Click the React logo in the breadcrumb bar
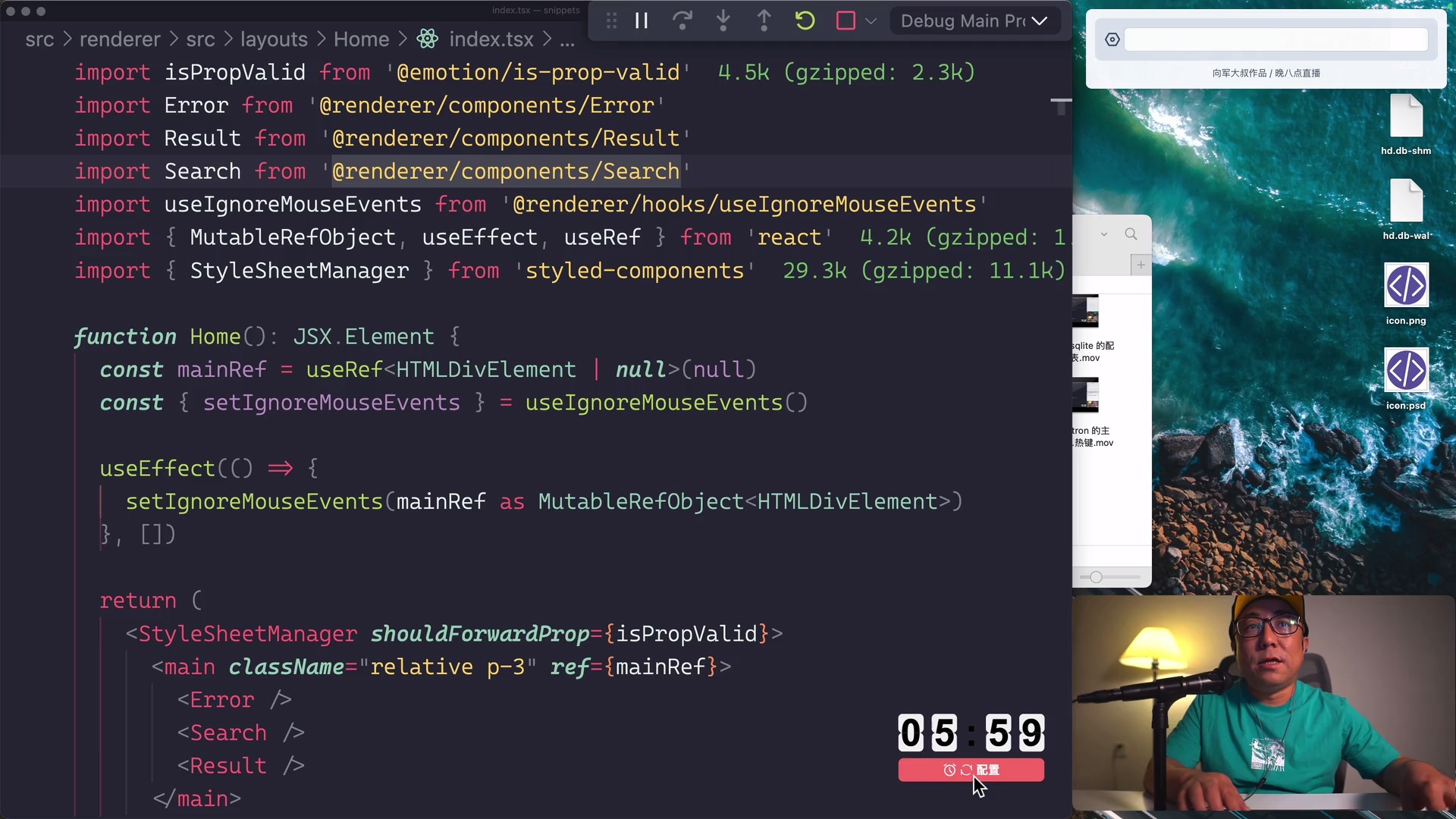 click(427, 38)
